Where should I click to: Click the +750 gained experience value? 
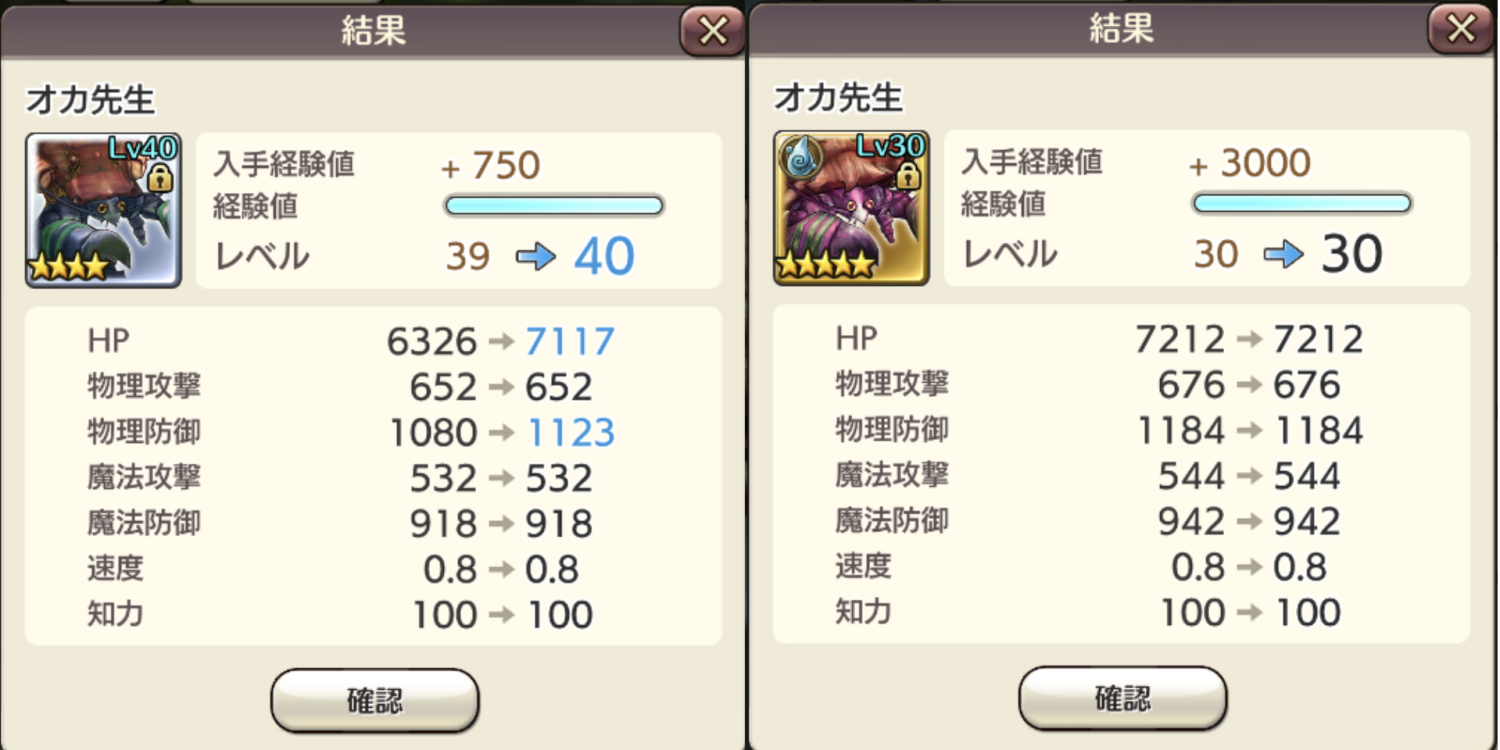pos(491,166)
